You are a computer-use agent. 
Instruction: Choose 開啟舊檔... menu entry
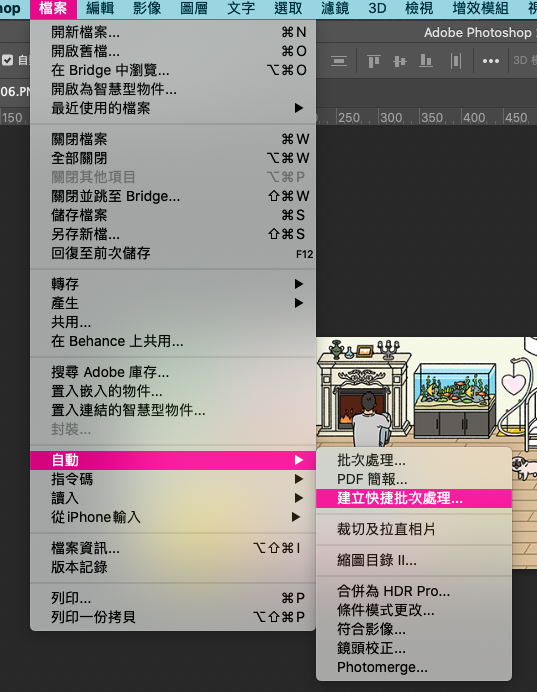pos(173,51)
